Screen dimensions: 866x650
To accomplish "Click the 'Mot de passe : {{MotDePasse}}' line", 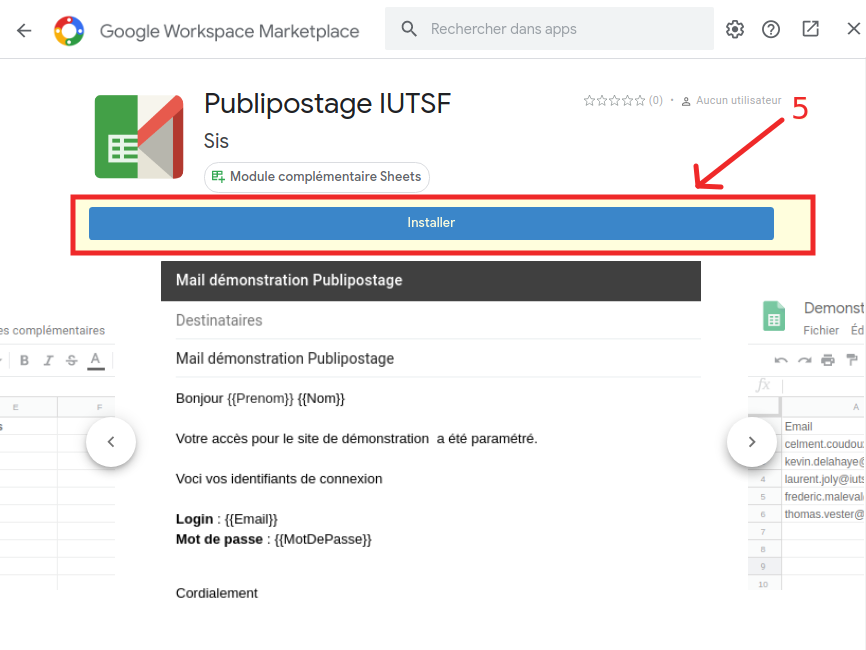I will [274, 540].
